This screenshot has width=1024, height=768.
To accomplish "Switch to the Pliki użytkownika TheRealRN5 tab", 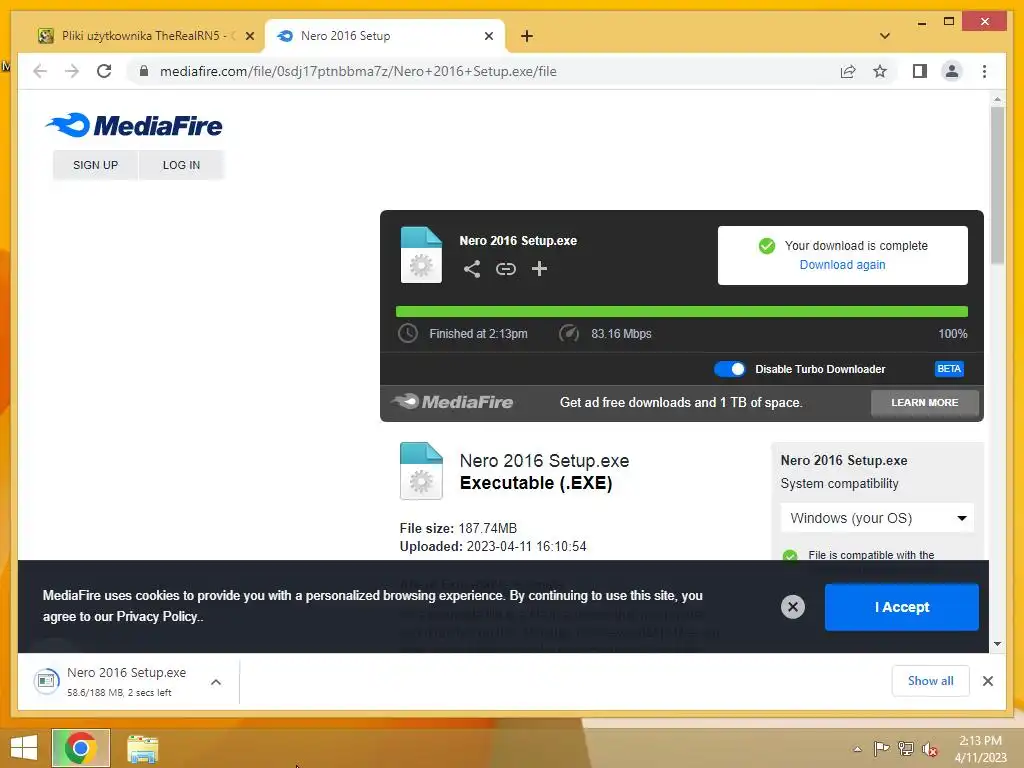I will pyautogui.click(x=144, y=36).
